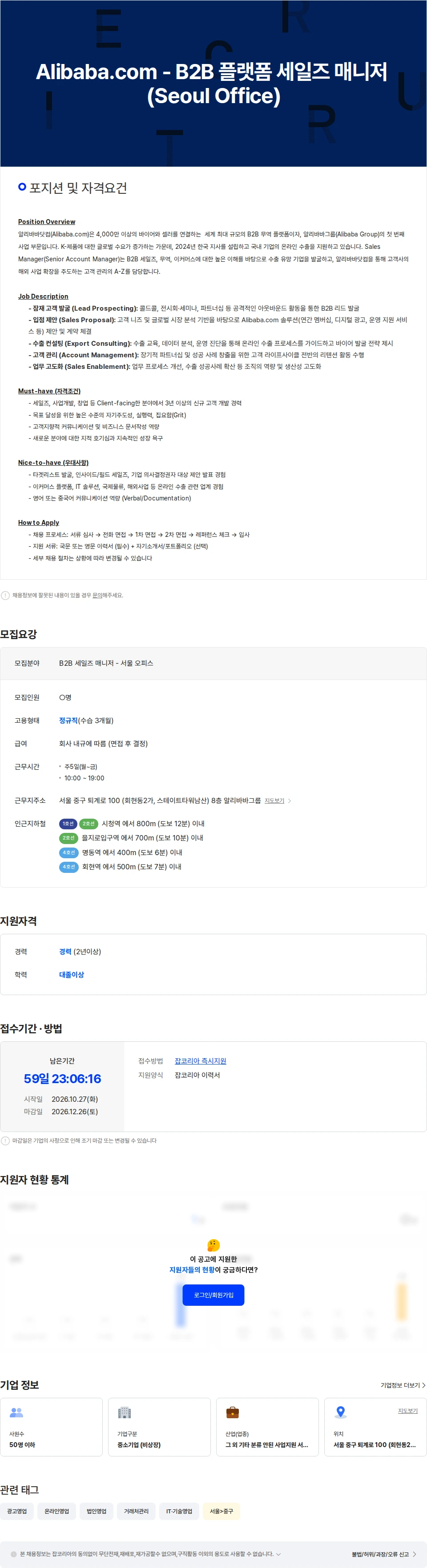Select the 법인영업 tag
Screen dimensions: 427x1568
point(96,1512)
